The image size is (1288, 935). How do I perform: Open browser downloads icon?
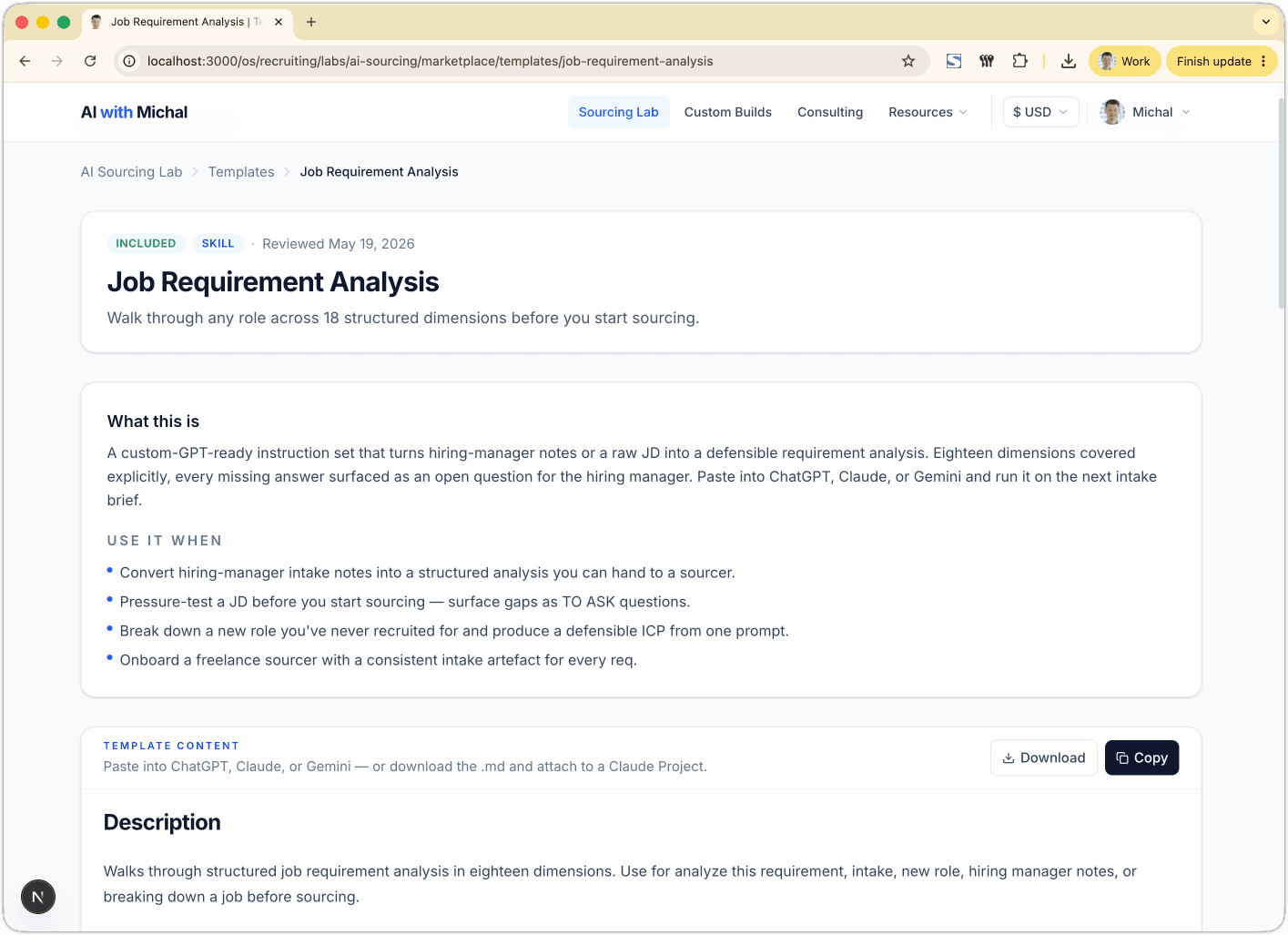[1069, 61]
